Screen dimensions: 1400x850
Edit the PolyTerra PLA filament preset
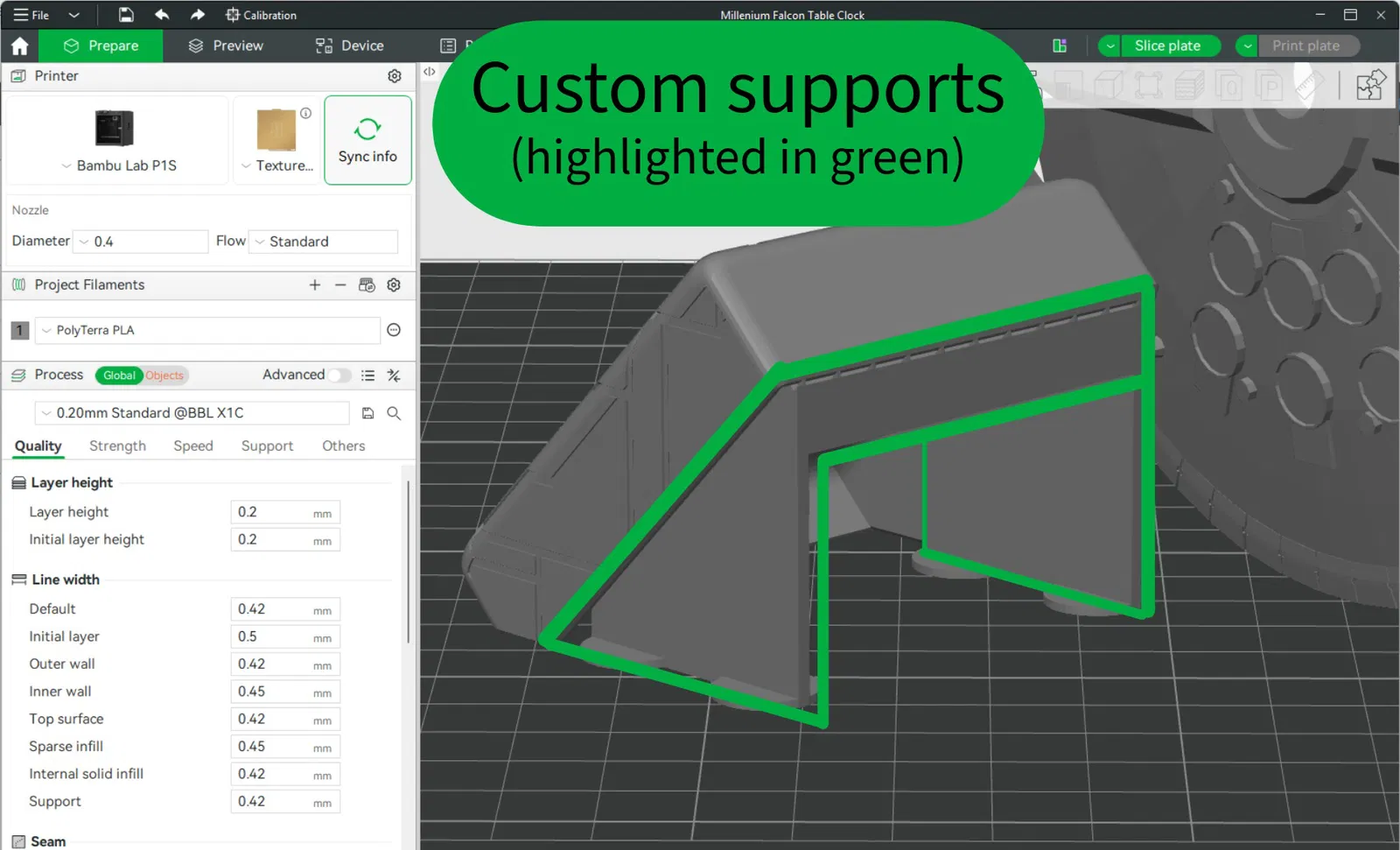tap(394, 330)
